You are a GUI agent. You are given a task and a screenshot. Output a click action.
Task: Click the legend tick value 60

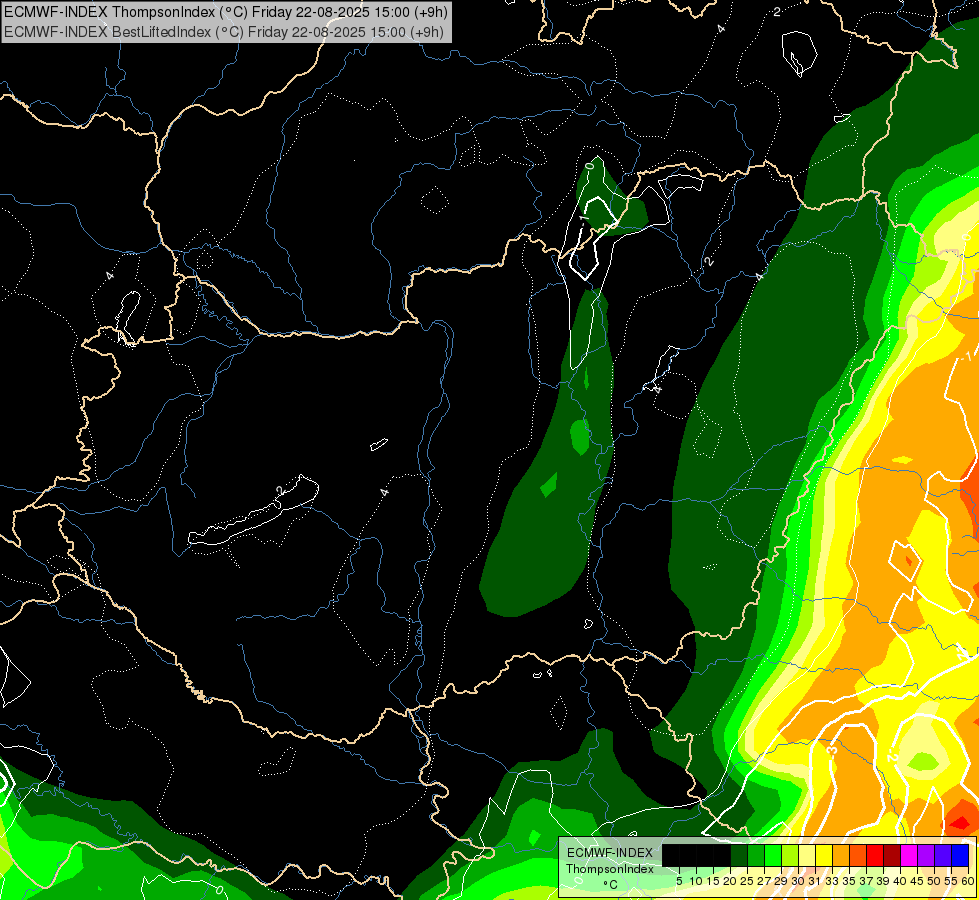click(x=968, y=881)
